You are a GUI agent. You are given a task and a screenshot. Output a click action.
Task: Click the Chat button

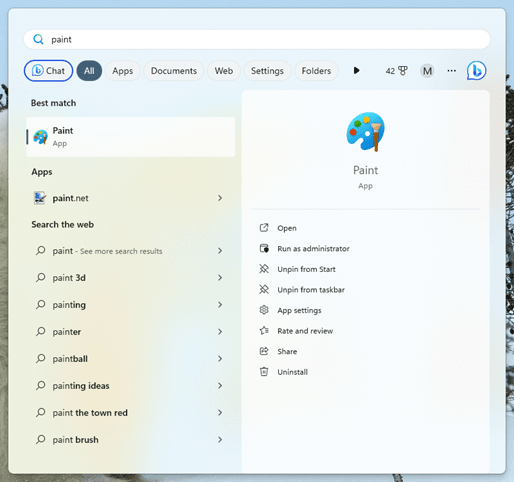coord(48,71)
